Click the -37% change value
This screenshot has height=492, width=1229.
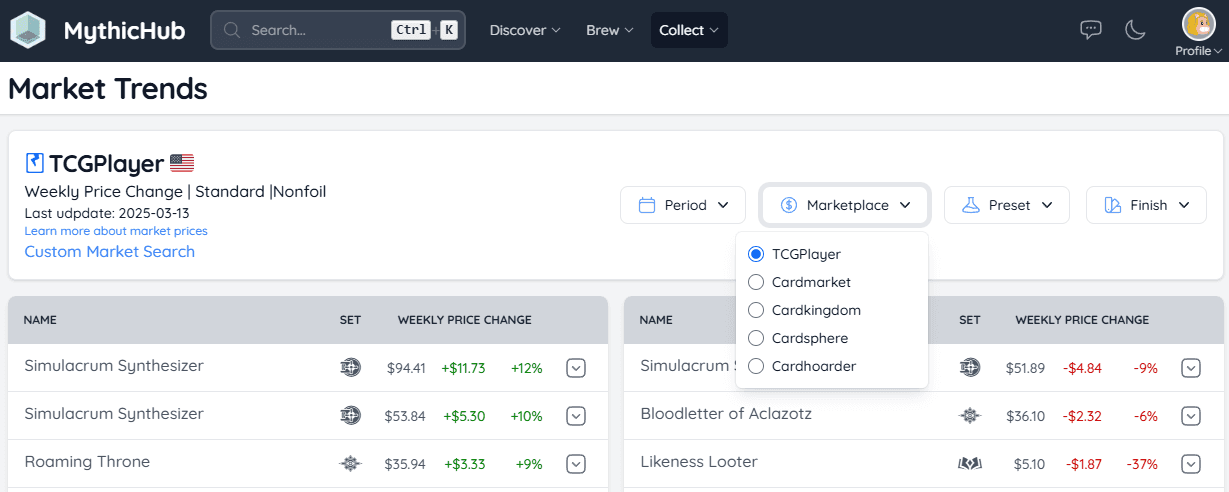[1140, 464]
